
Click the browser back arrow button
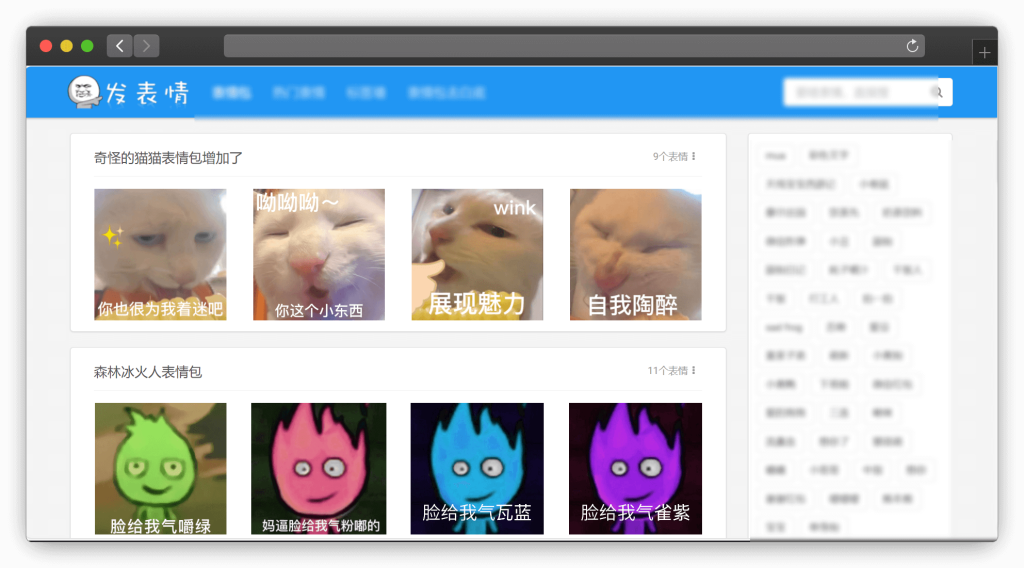coord(120,46)
